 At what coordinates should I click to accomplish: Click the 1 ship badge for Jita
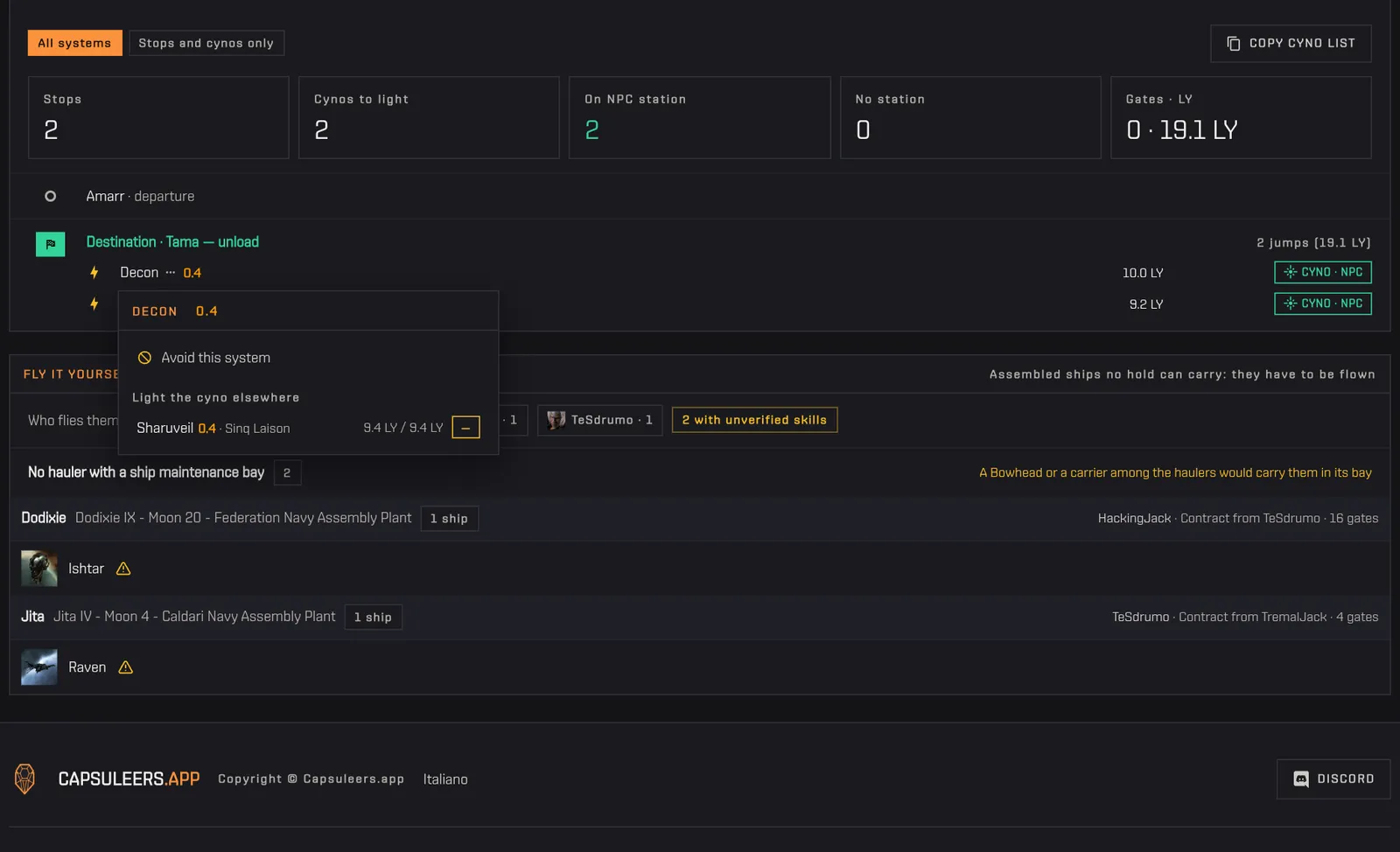coord(373,617)
